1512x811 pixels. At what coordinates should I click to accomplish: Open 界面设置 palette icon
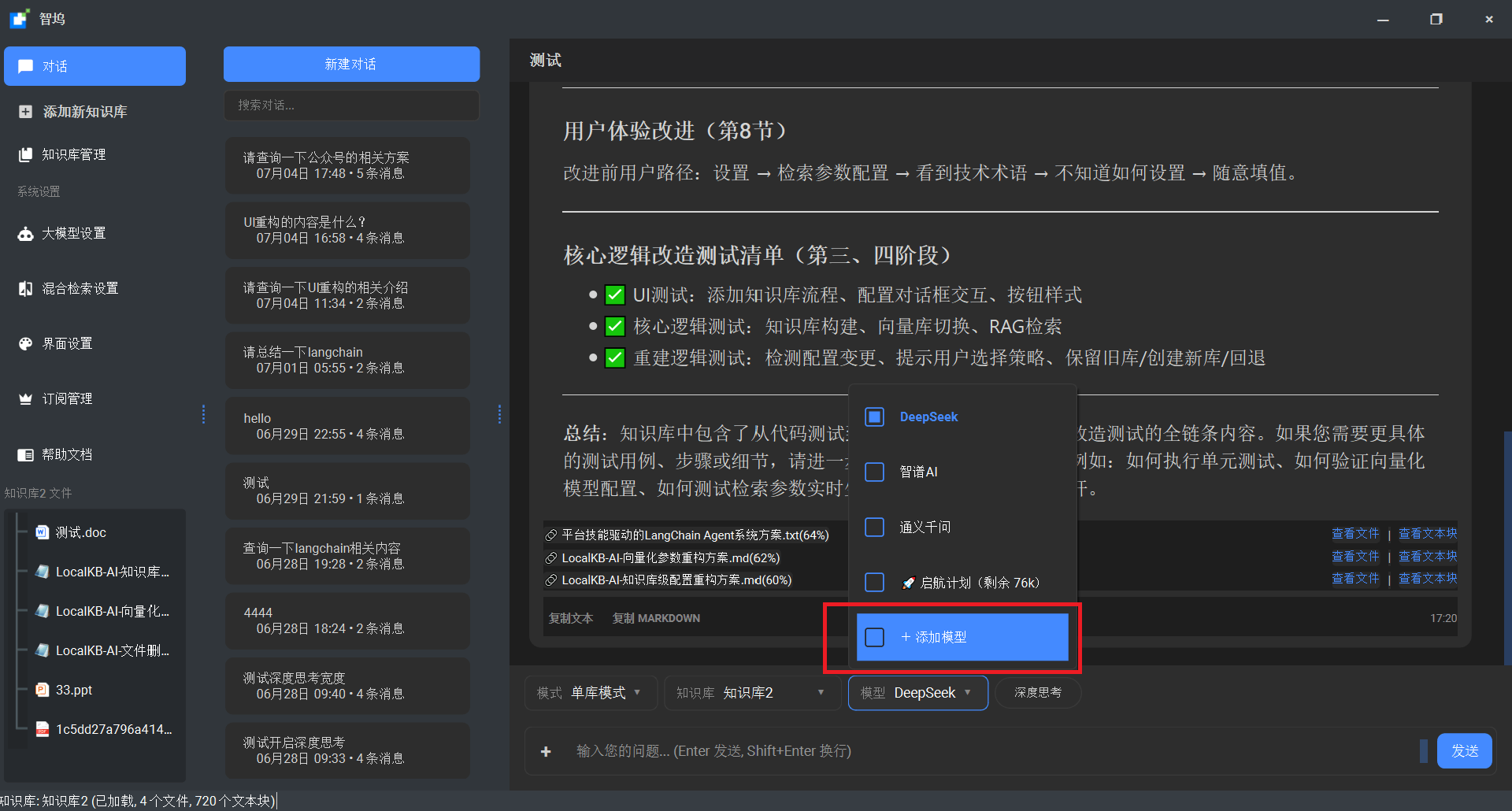point(26,344)
